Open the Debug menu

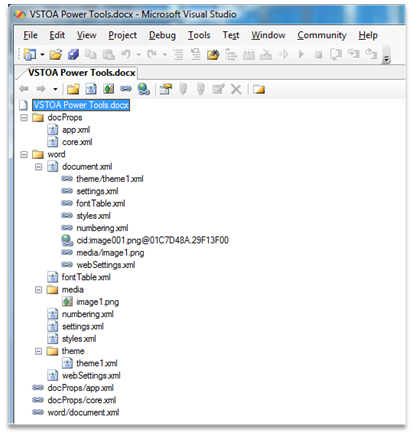pyautogui.click(x=162, y=35)
